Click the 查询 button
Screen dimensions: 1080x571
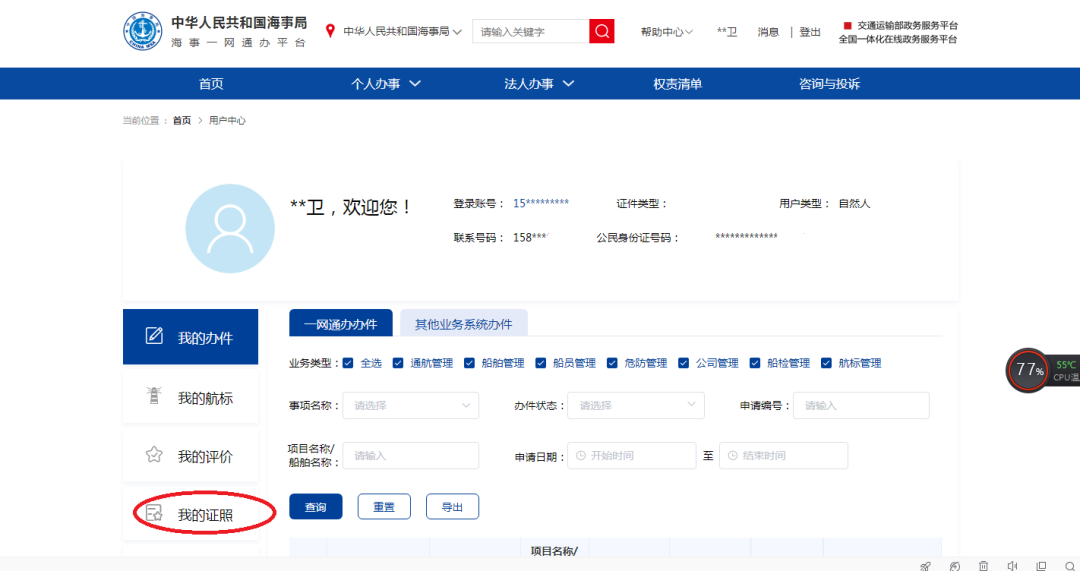coord(315,507)
